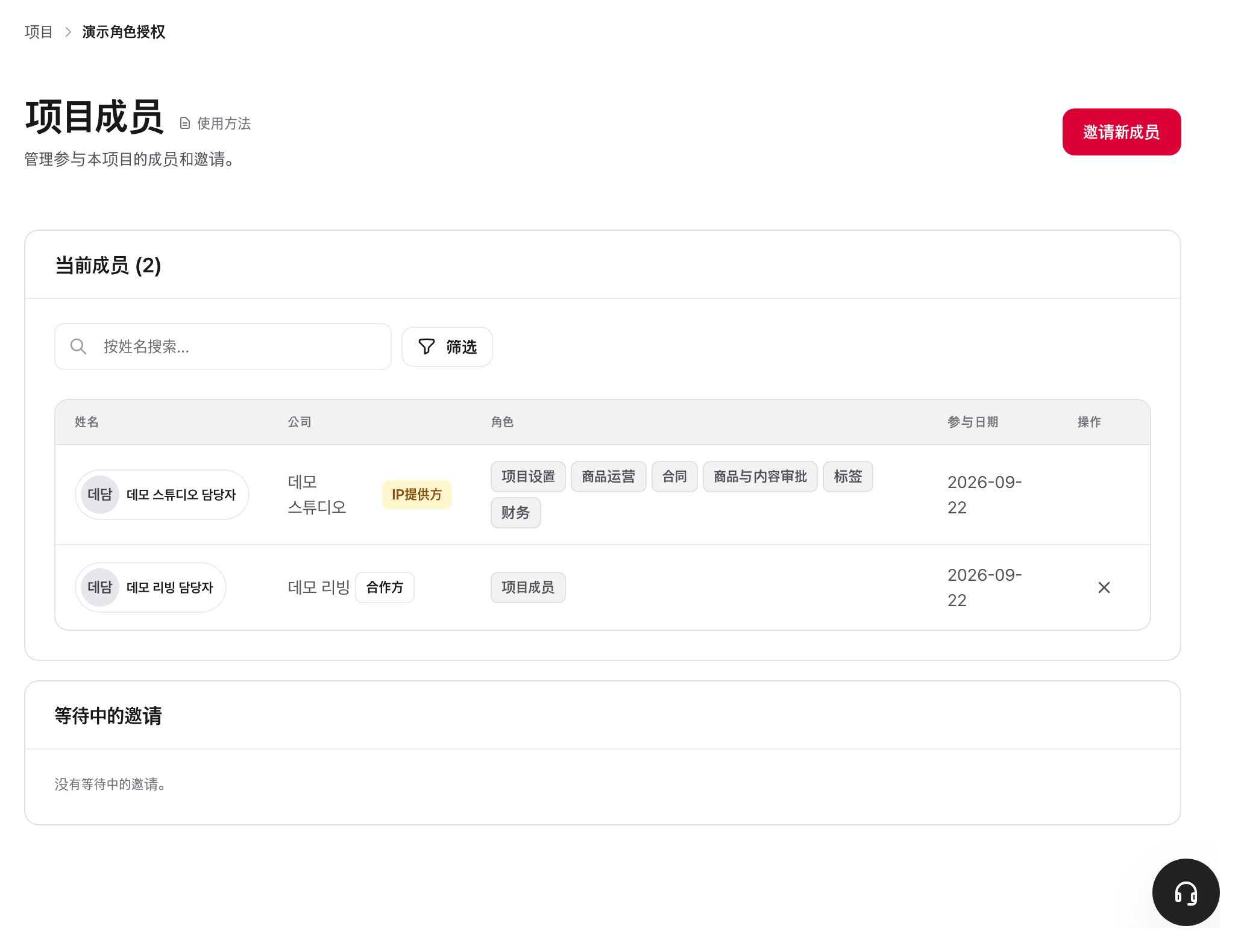Click the 데담 avatar in 데모 리빙 row
Screen dimensions: 1244x952
click(100, 587)
